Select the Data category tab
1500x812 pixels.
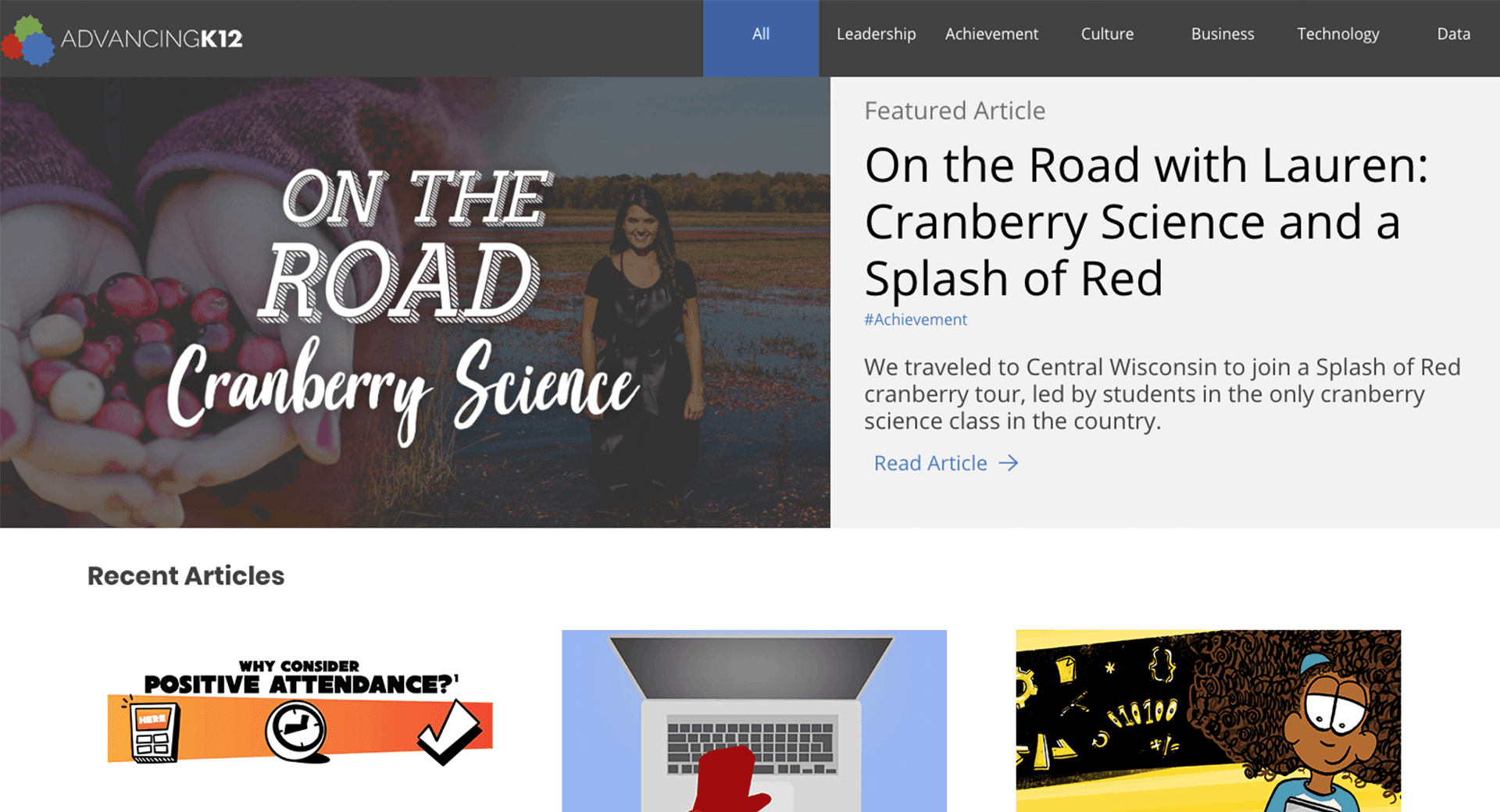1453,34
